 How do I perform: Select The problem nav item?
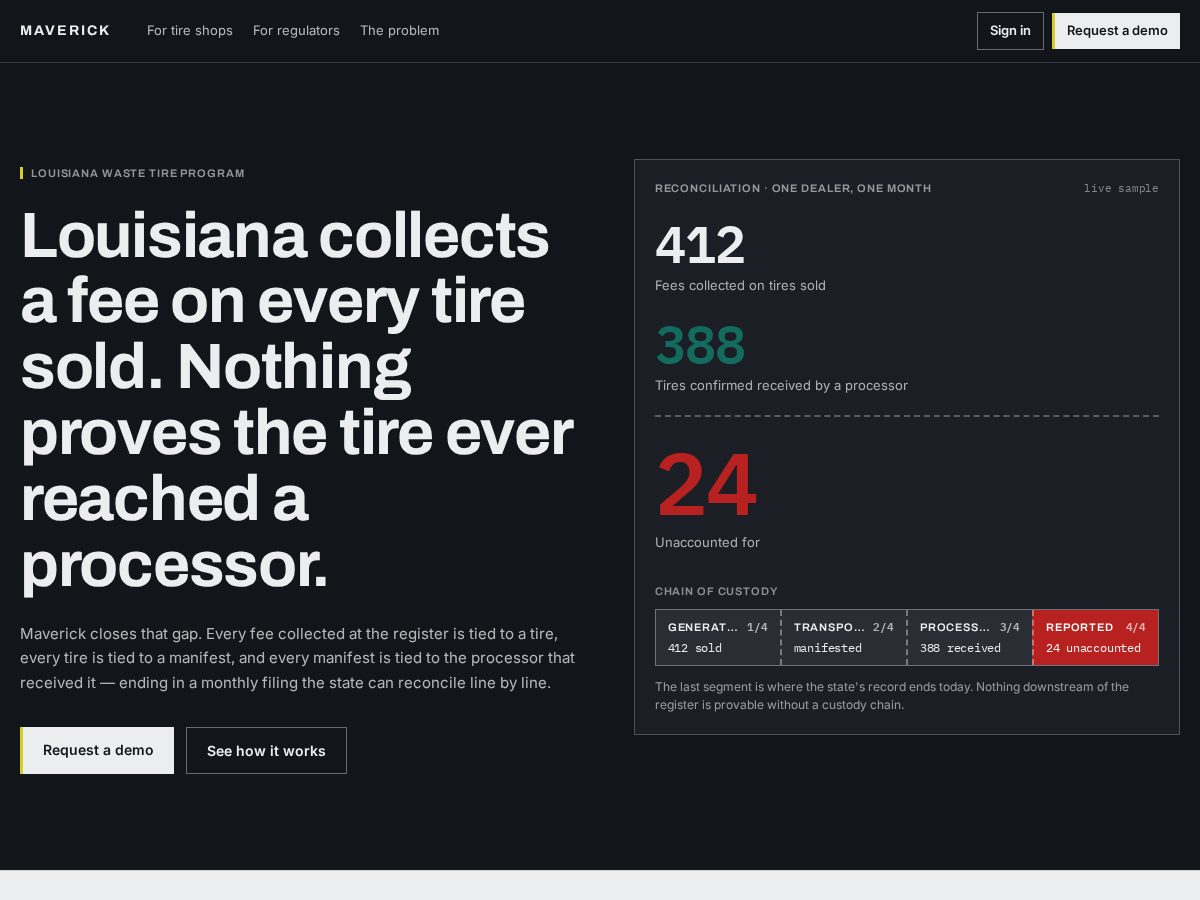point(399,31)
